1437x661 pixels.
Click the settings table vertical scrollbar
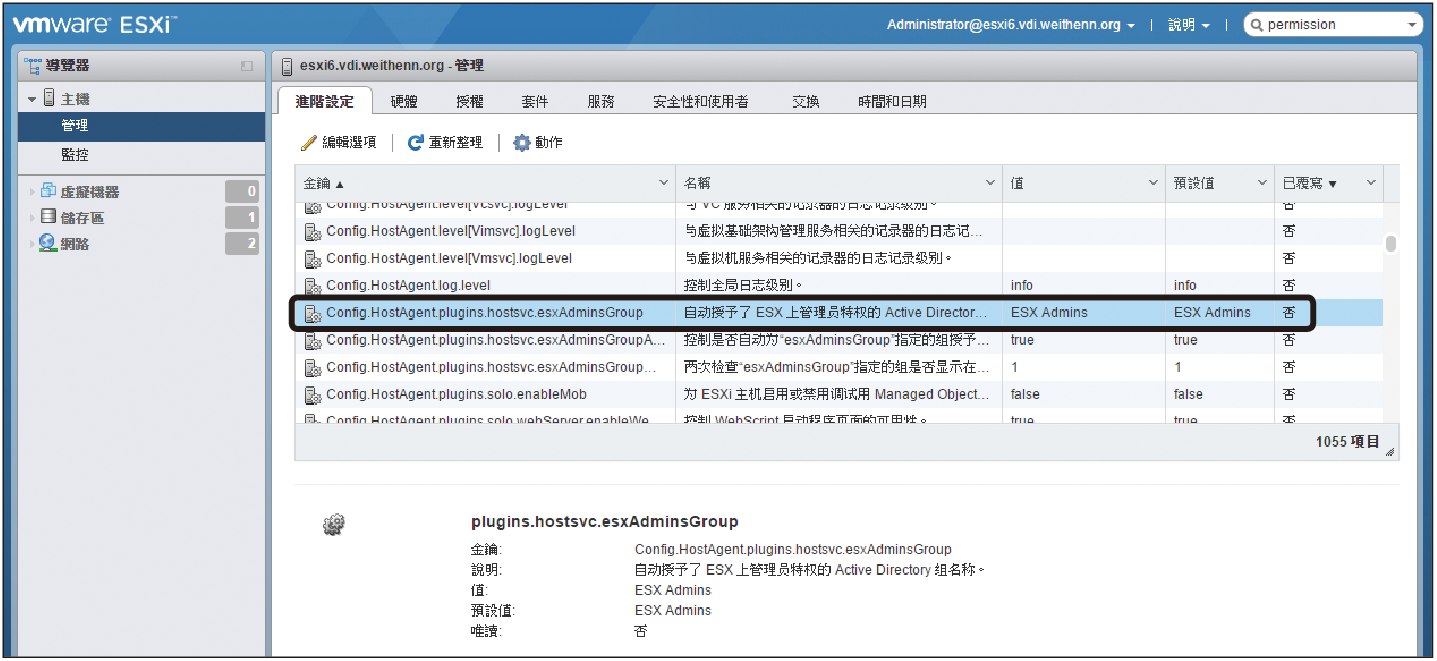click(x=1390, y=243)
